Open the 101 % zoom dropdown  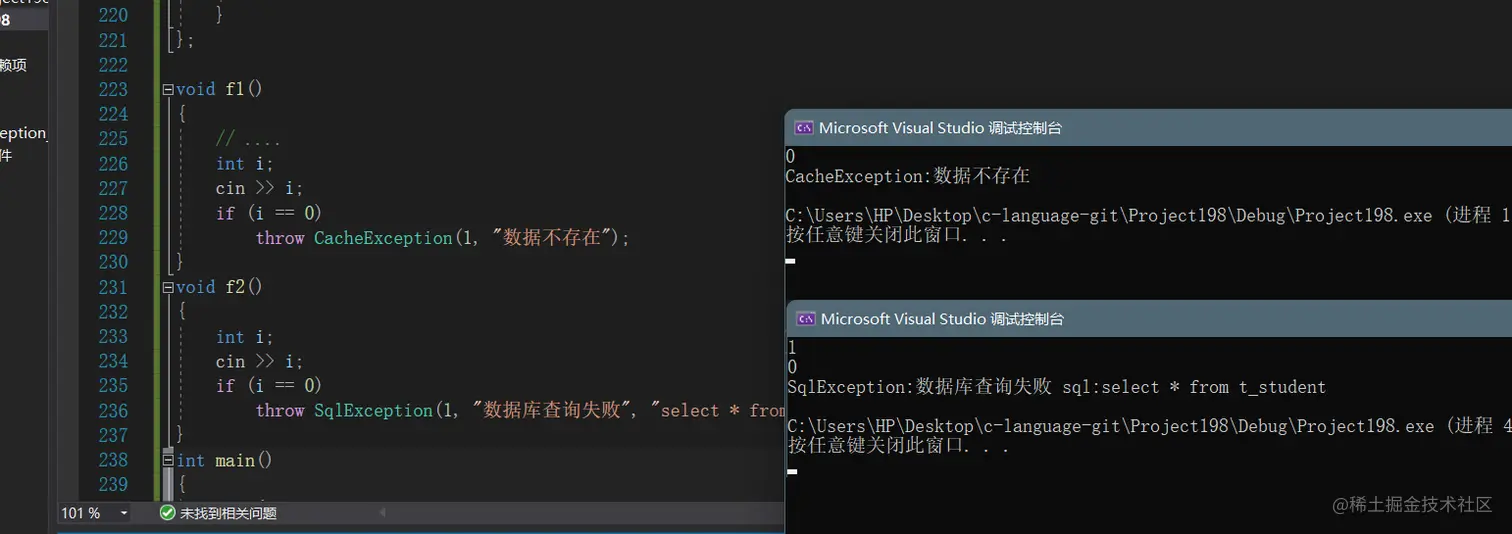[124, 513]
